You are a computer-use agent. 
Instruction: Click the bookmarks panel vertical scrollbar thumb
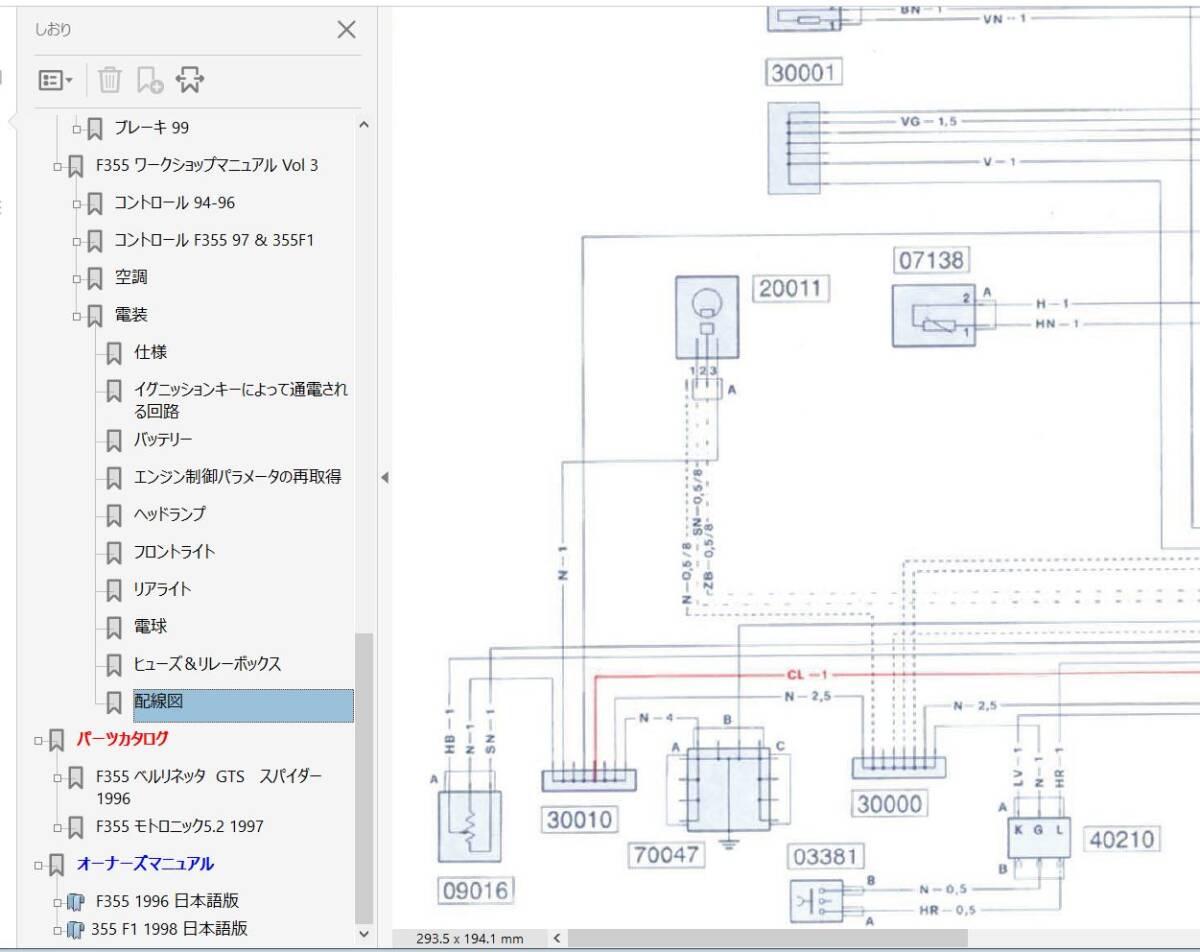coord(364,778)
